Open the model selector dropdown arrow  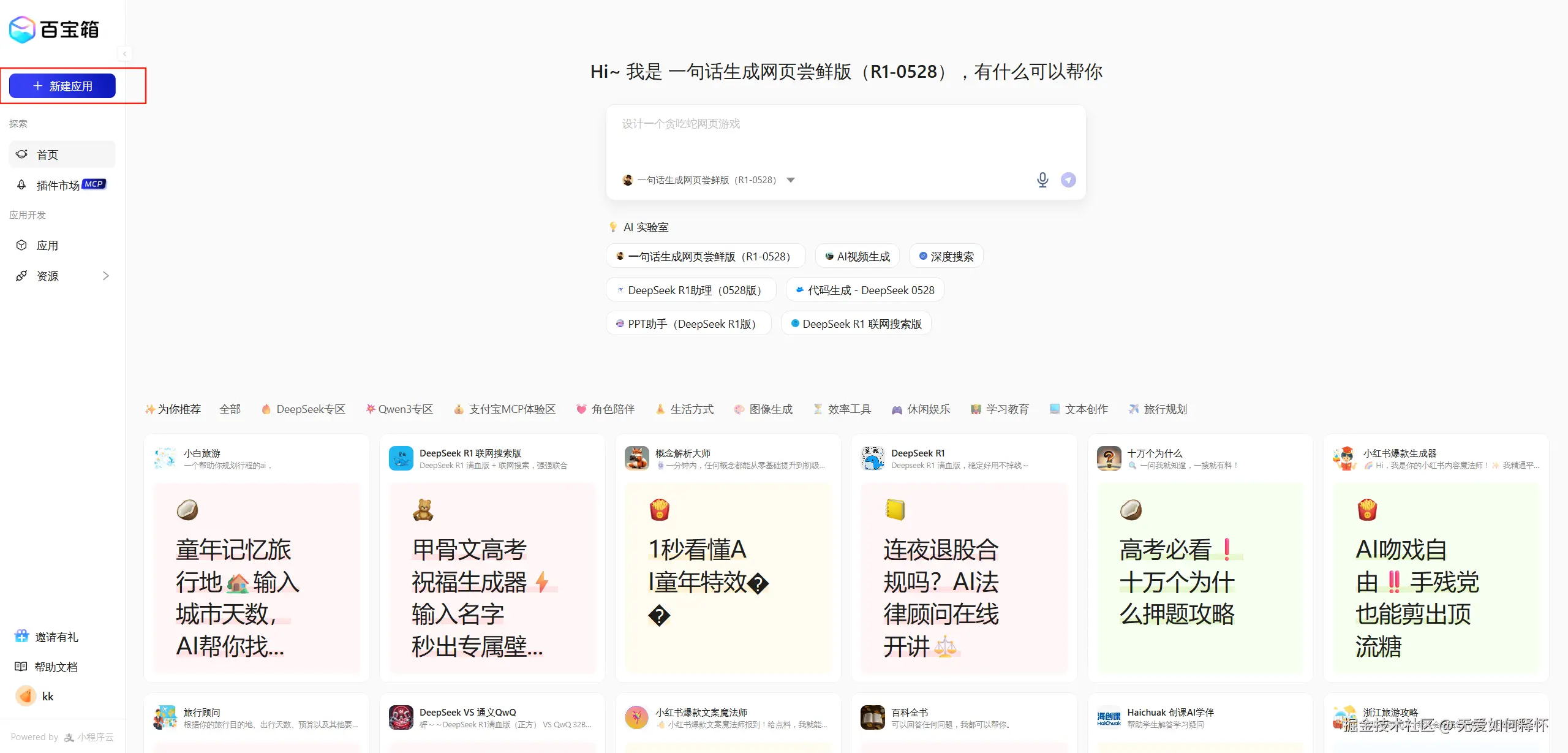coord(791,180)
